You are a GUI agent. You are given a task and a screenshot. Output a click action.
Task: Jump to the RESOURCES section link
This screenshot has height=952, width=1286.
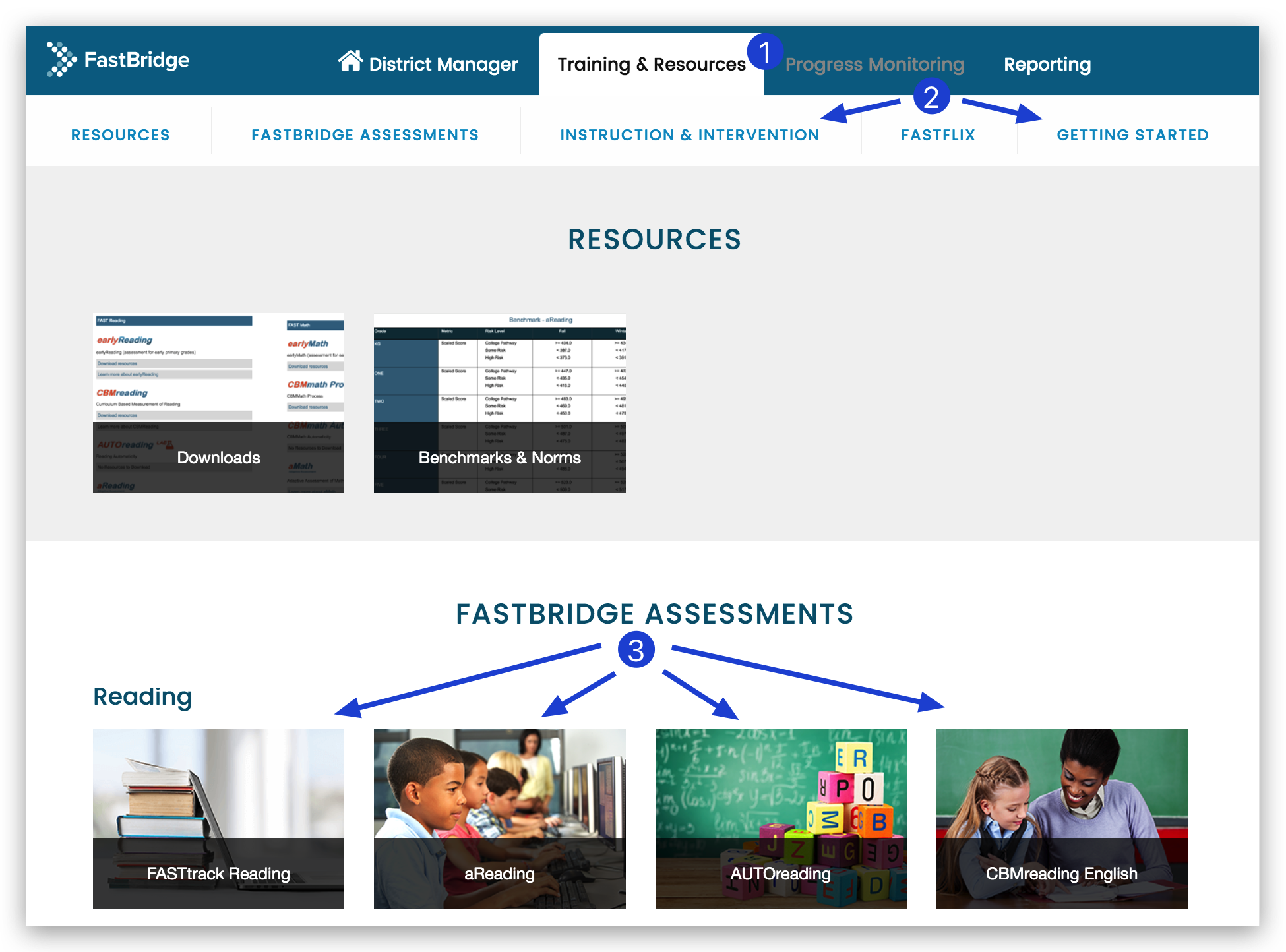pos(121,135)
